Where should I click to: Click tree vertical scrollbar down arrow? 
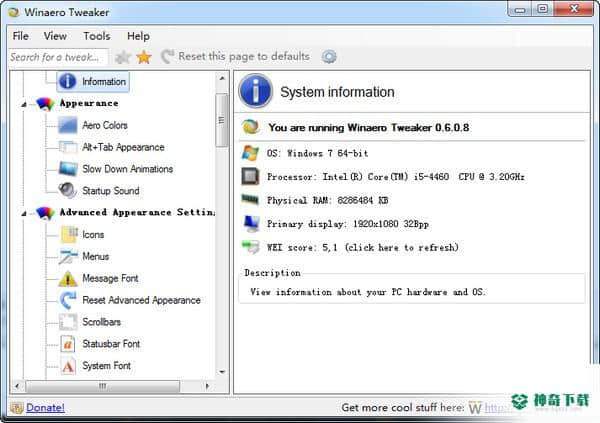click(x=222, y=372)
